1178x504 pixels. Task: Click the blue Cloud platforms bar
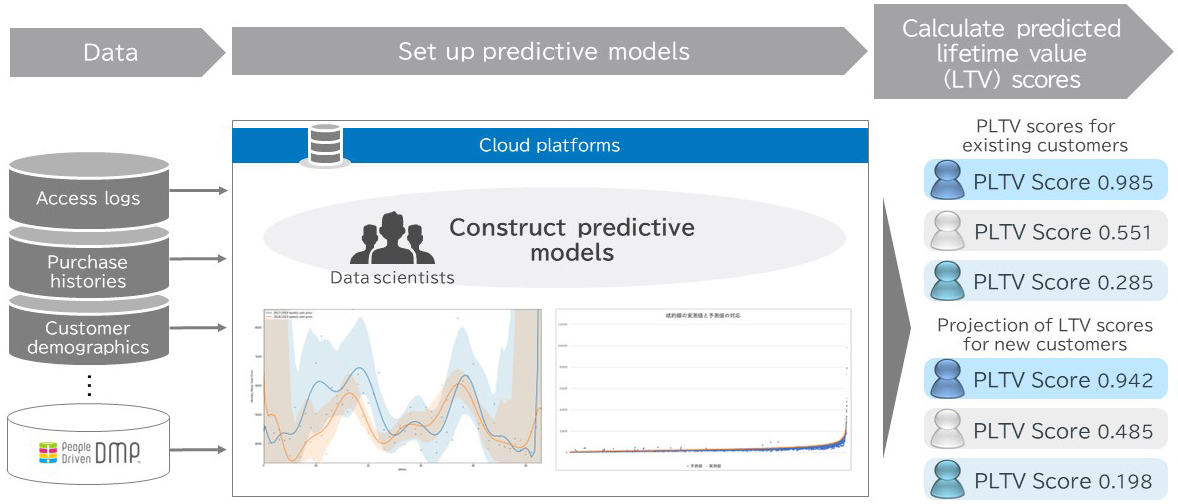coord(549,145)
